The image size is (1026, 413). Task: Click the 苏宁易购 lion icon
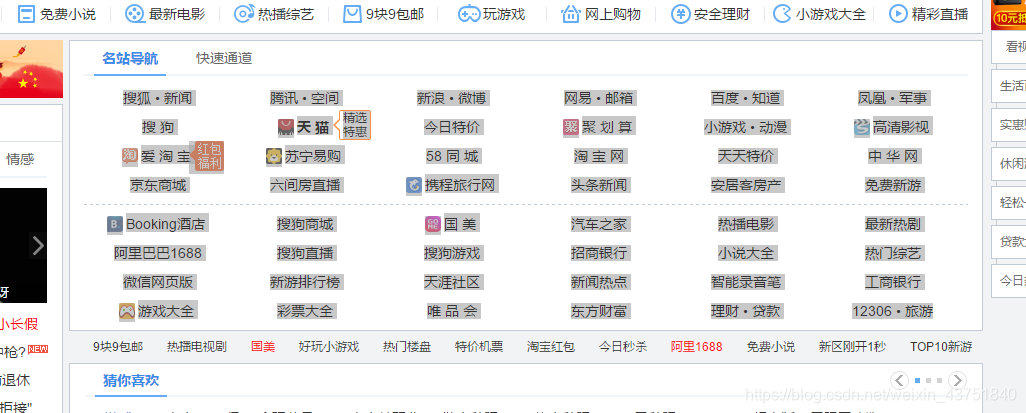(x=274, y=156)
